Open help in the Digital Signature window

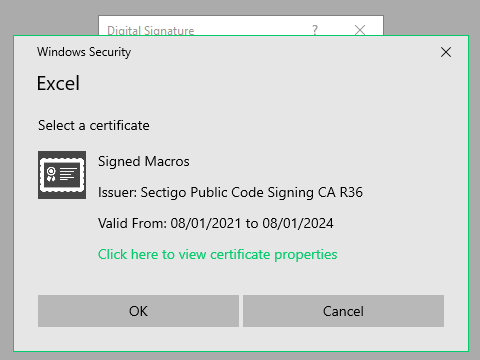tap(315, 30)
